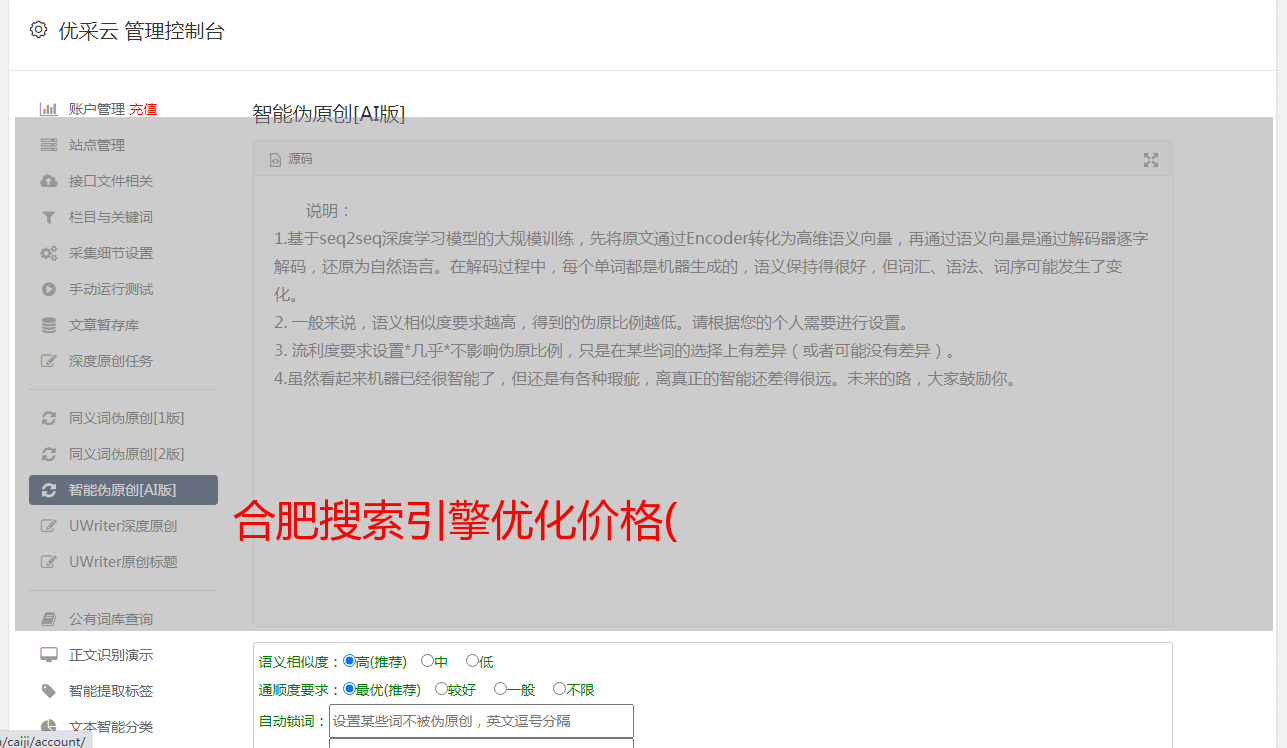
Task: Open UWriter深度原创 page
Action: pyautogui.click(x=123, y=526)
